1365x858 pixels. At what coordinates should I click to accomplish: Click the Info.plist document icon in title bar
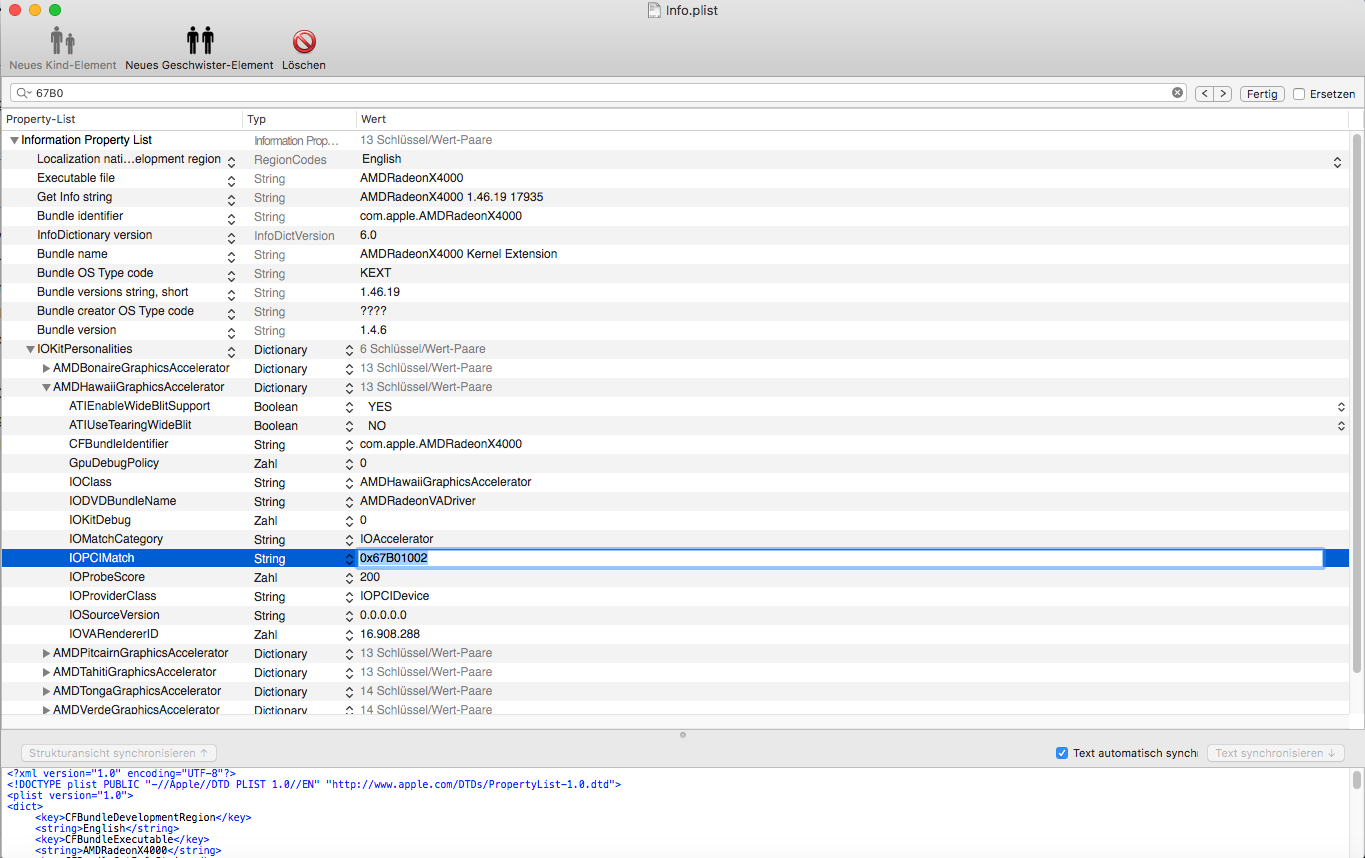click(x=653, y=10)
